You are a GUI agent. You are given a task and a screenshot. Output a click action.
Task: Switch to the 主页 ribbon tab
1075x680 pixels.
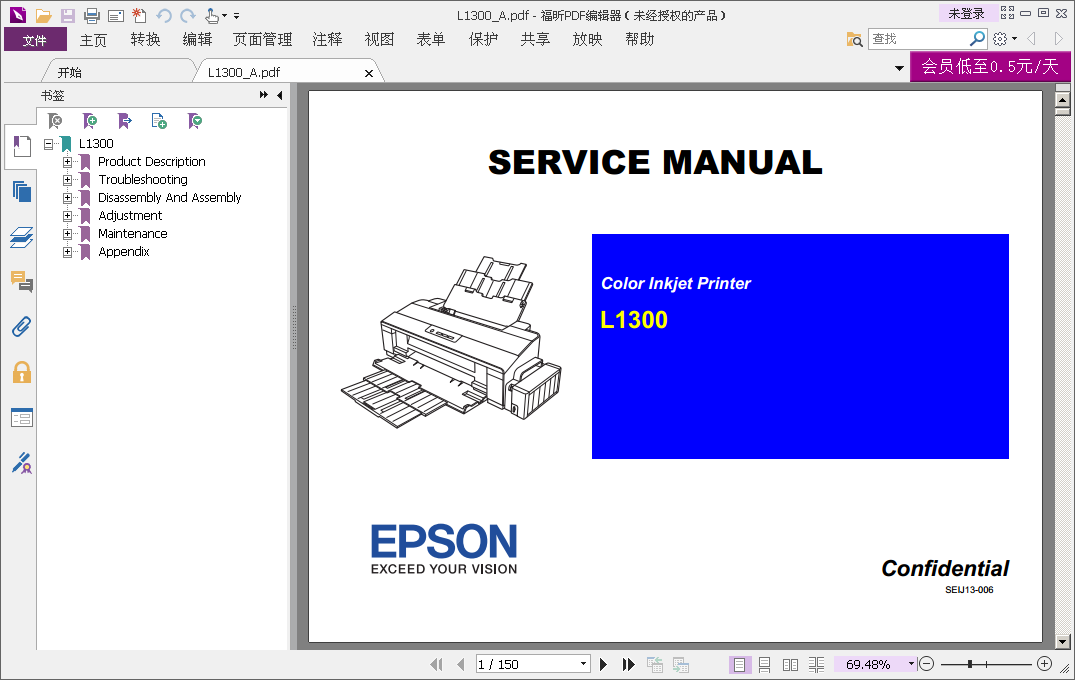(93, 40)
